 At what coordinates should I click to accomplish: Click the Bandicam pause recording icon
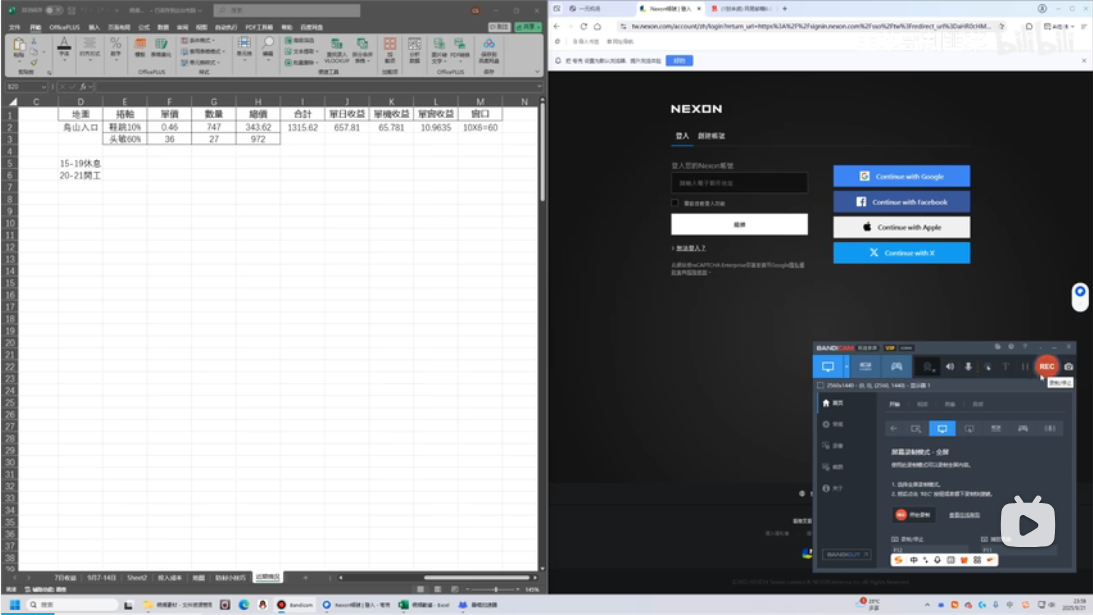(1025, 367)
